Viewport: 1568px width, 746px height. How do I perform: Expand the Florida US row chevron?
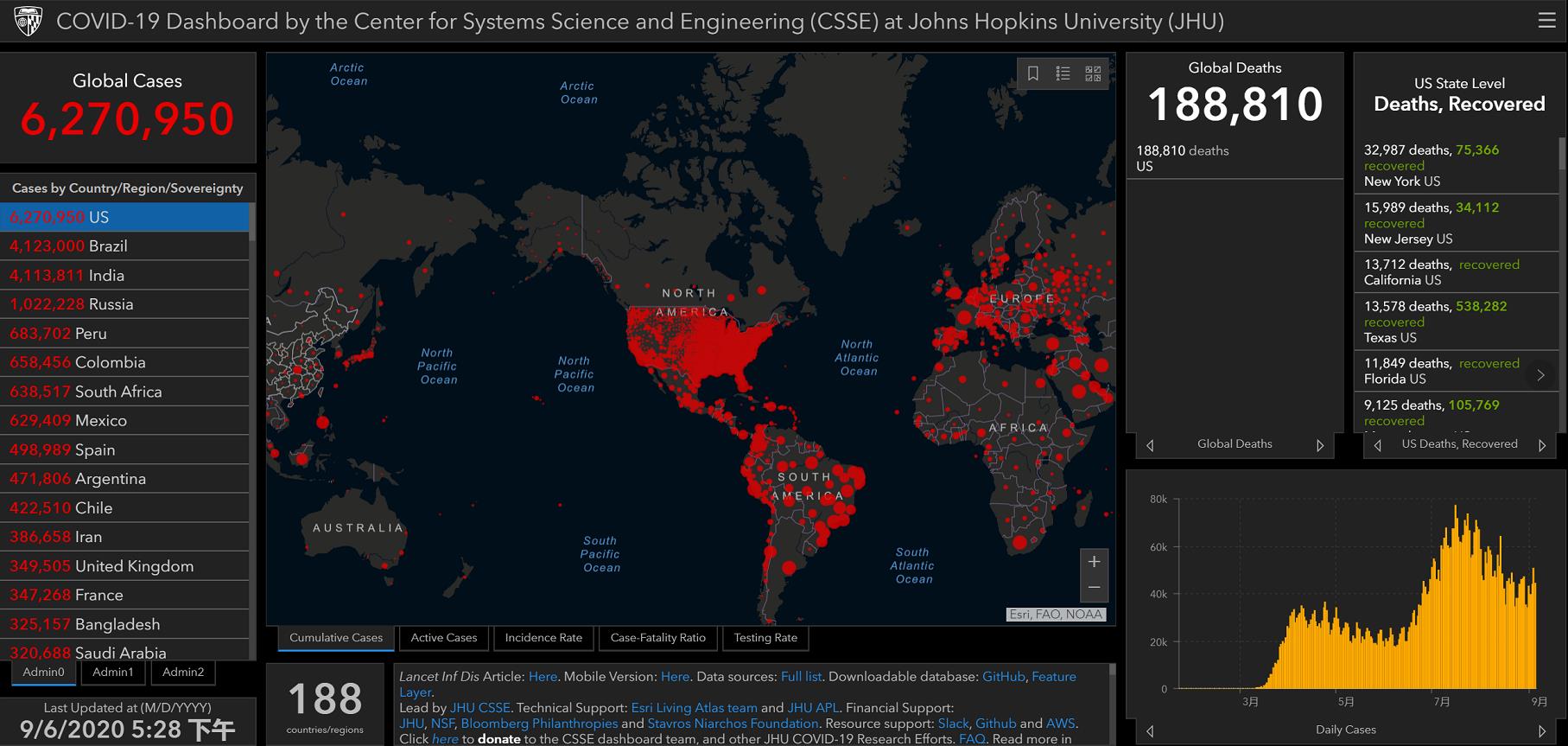(x=1540, y=375)
